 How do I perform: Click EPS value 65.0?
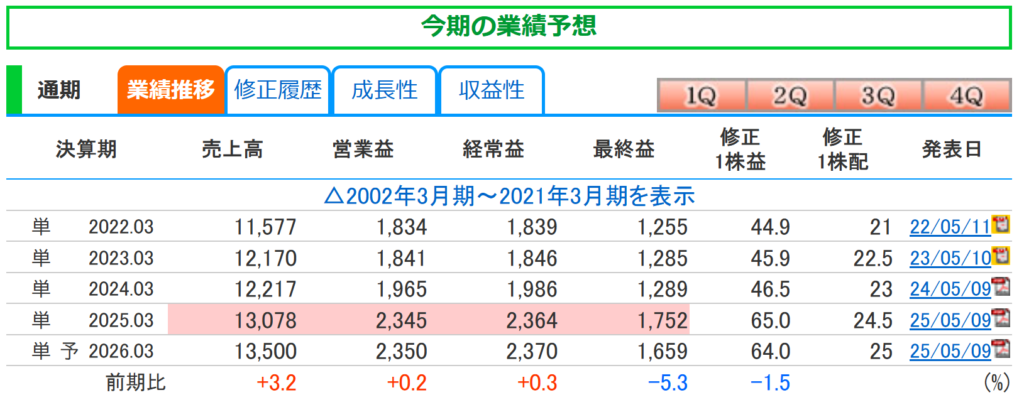pyautogui.click(x=771, y=321)
